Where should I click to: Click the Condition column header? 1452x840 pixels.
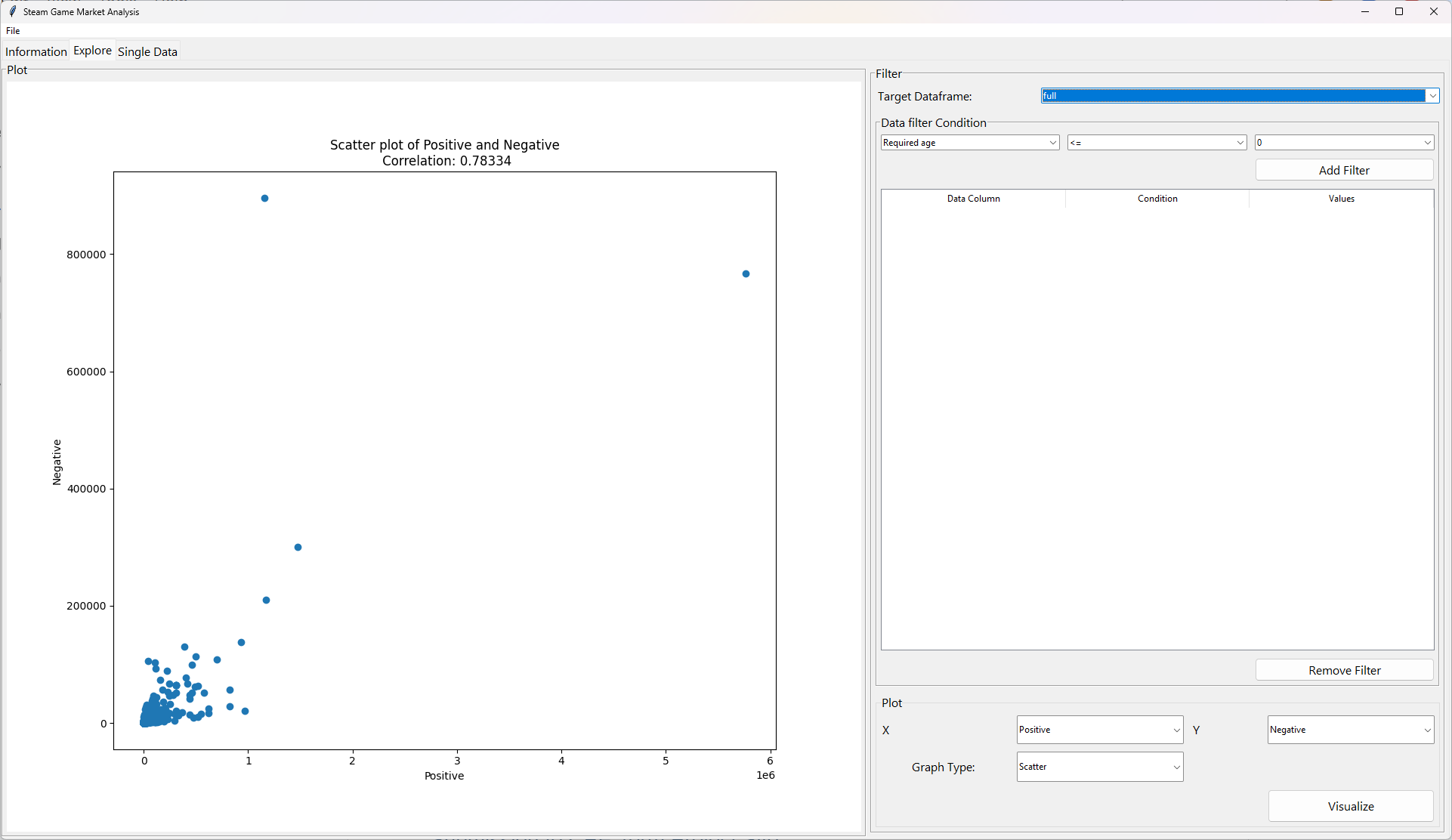coord(1157,199)
